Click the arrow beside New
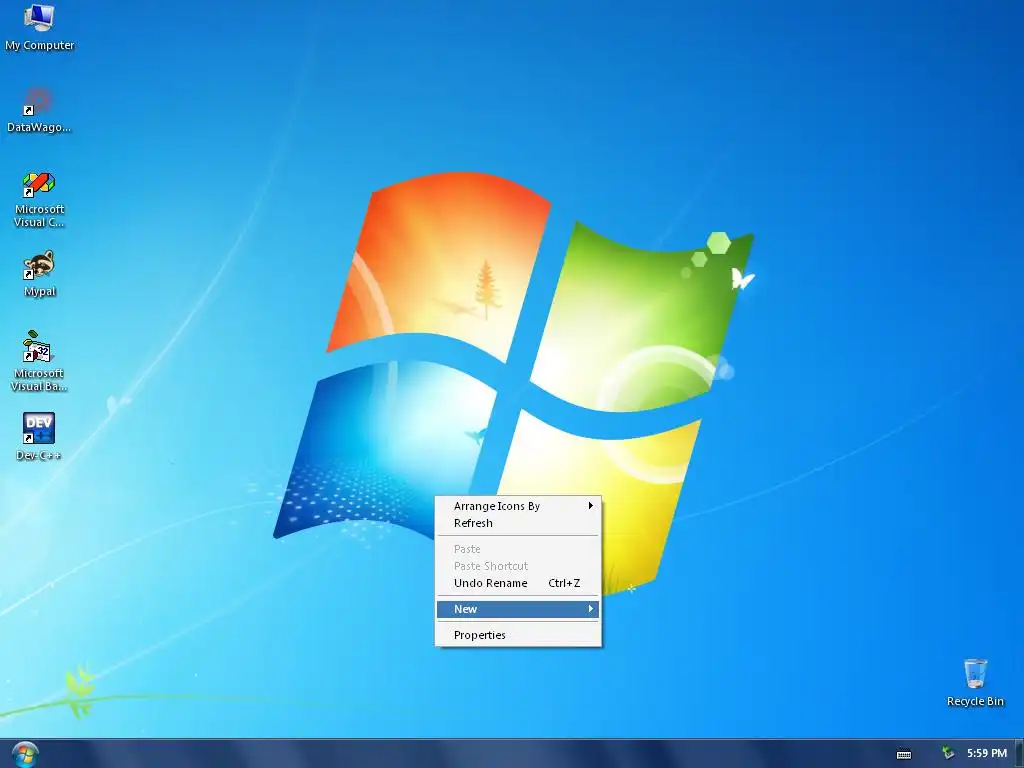The height and width of the screenshot is (768, 1024). pyautogui.click(x=590, y=609)
